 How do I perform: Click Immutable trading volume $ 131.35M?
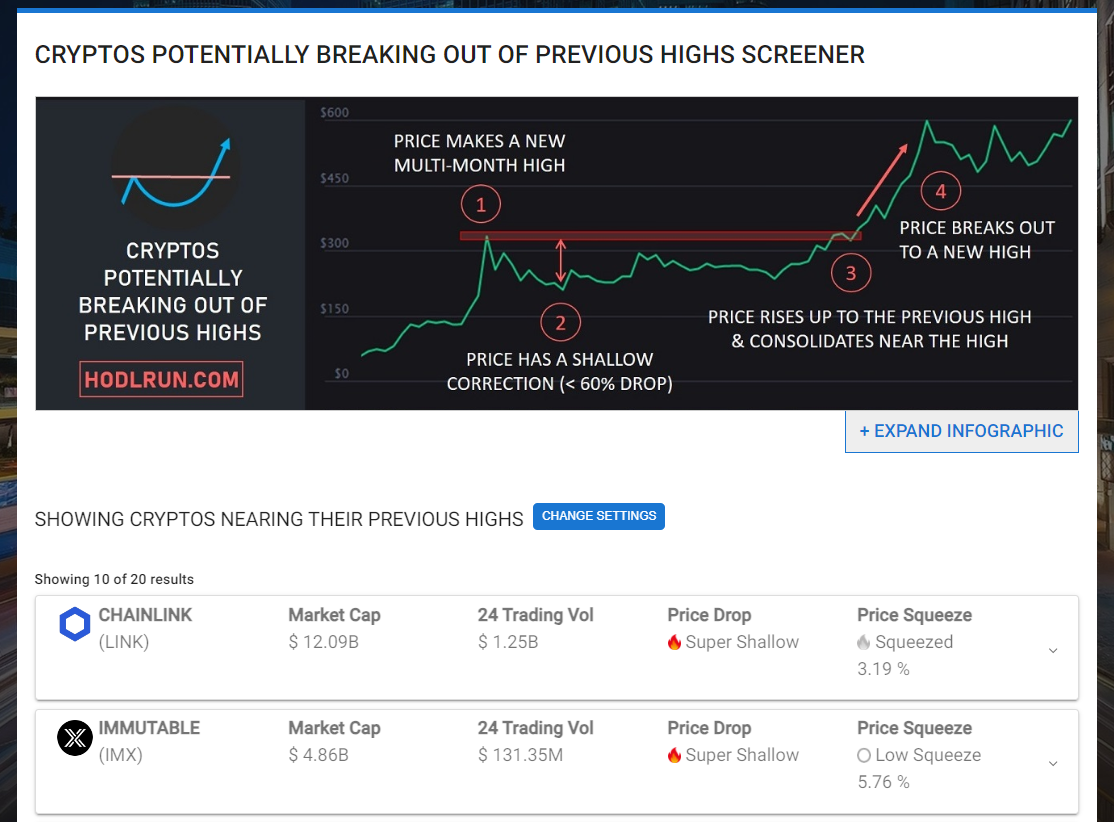point(520,755)
